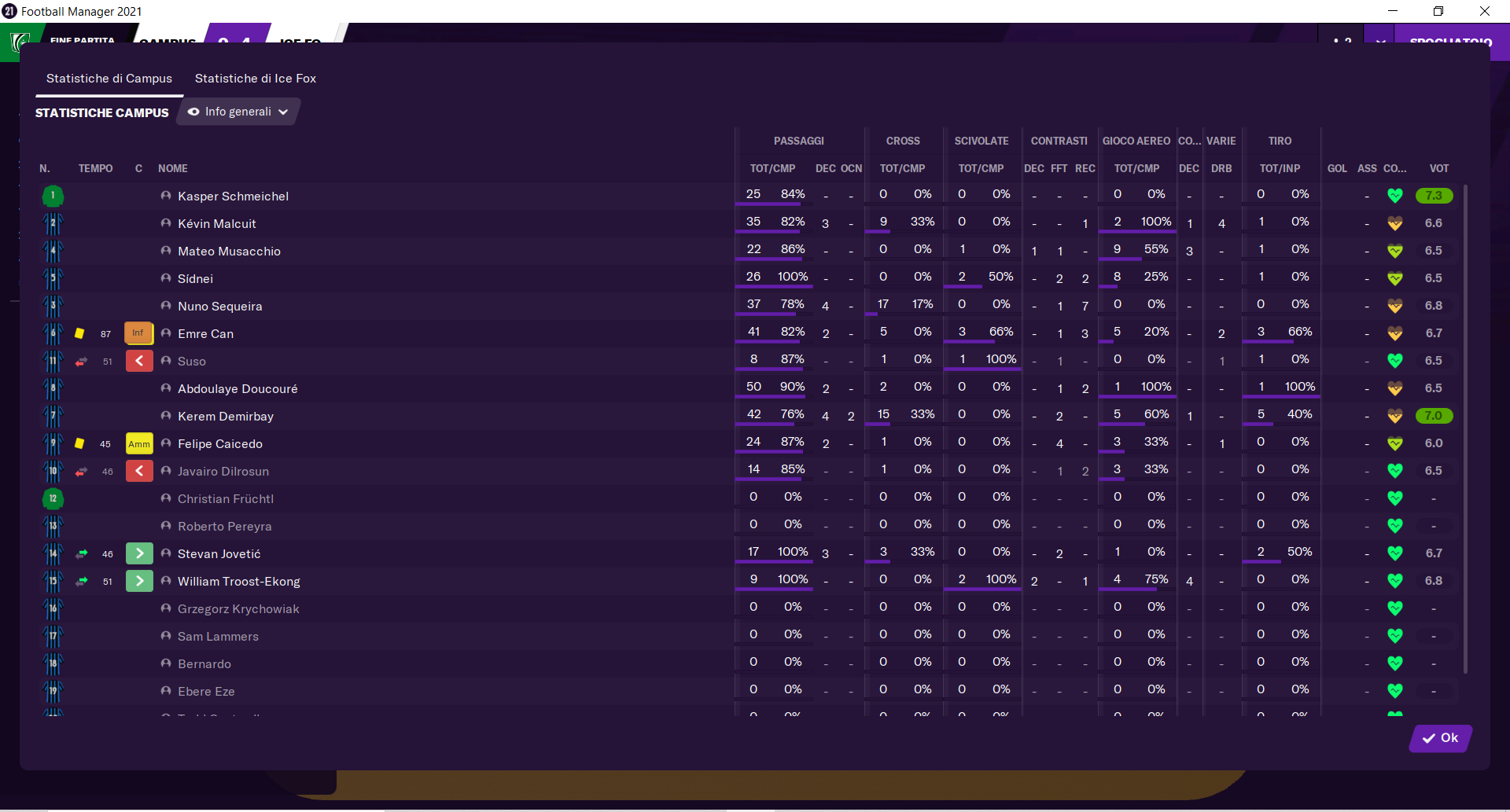Click Kévin Malcuit's striped shirt number icon
This screenshot has width=1510, height=812.
(x=53, y=223)
